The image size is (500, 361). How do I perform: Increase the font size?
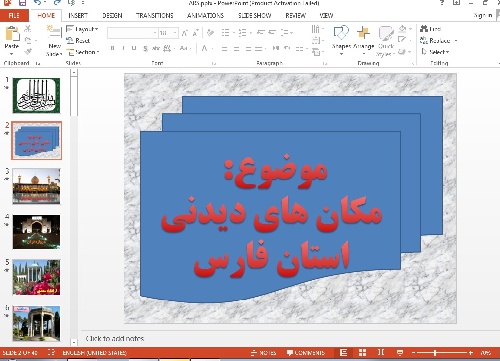(185, 33)
